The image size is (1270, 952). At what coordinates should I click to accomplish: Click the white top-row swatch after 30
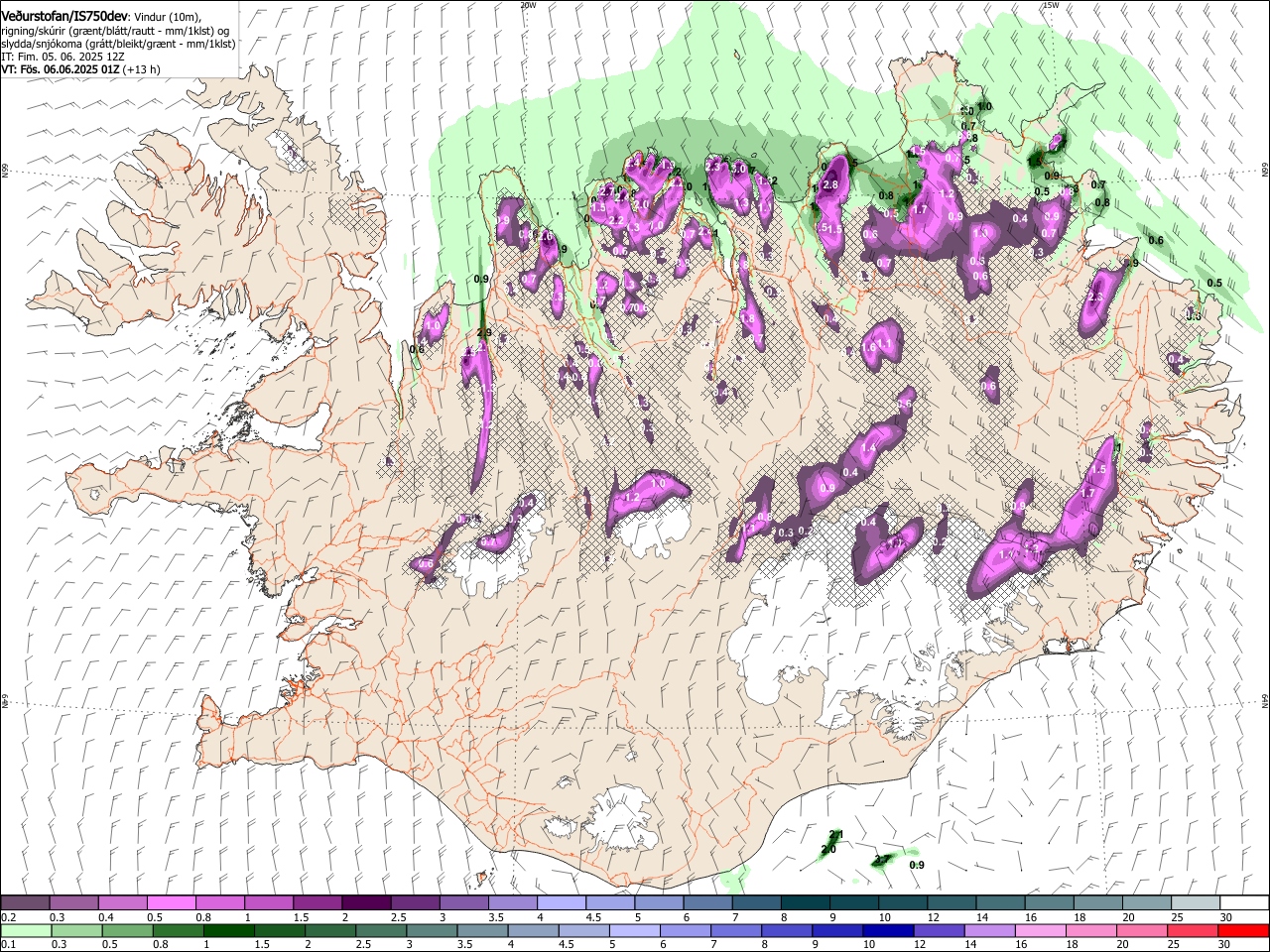[x=1243, y=903]
